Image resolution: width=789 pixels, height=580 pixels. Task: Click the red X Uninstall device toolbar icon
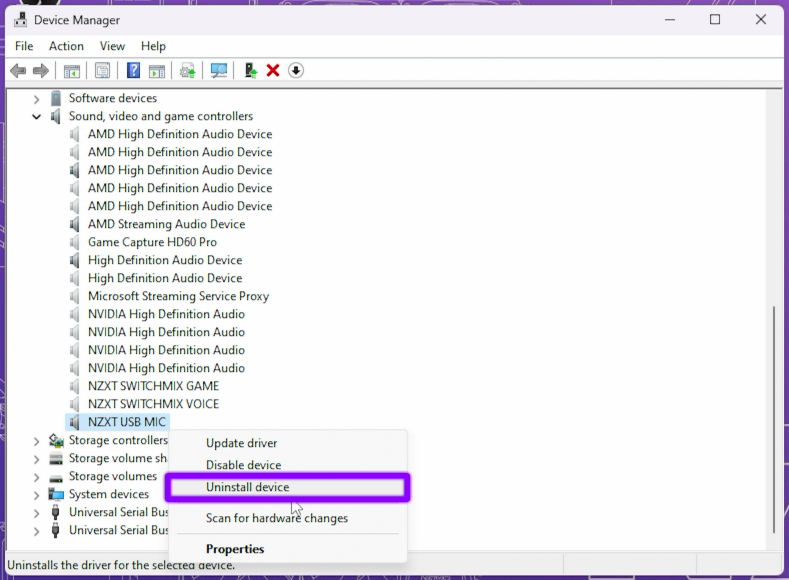tap(273, 71)
